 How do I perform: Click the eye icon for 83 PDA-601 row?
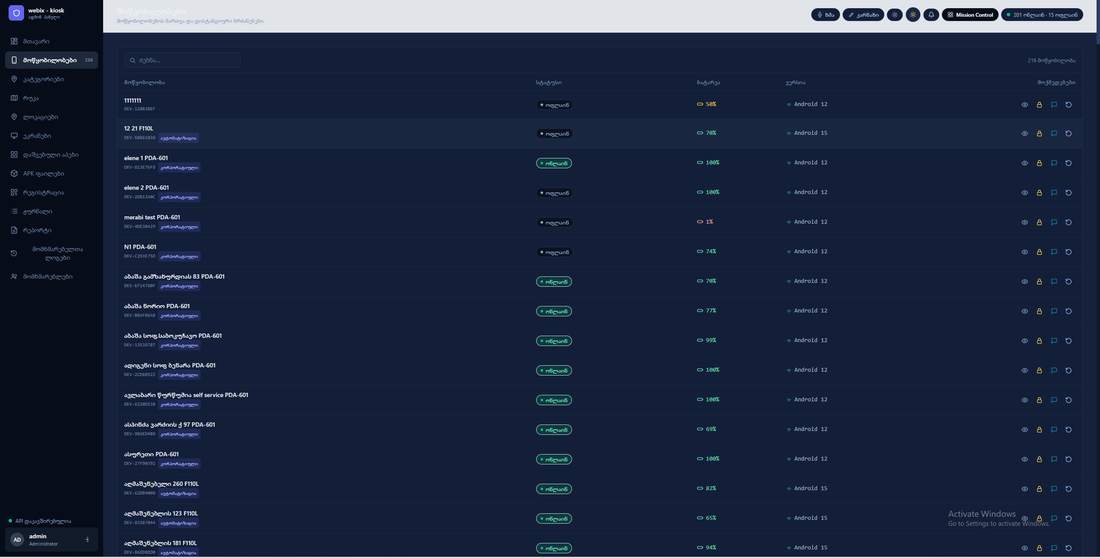tap(1024, 281)
